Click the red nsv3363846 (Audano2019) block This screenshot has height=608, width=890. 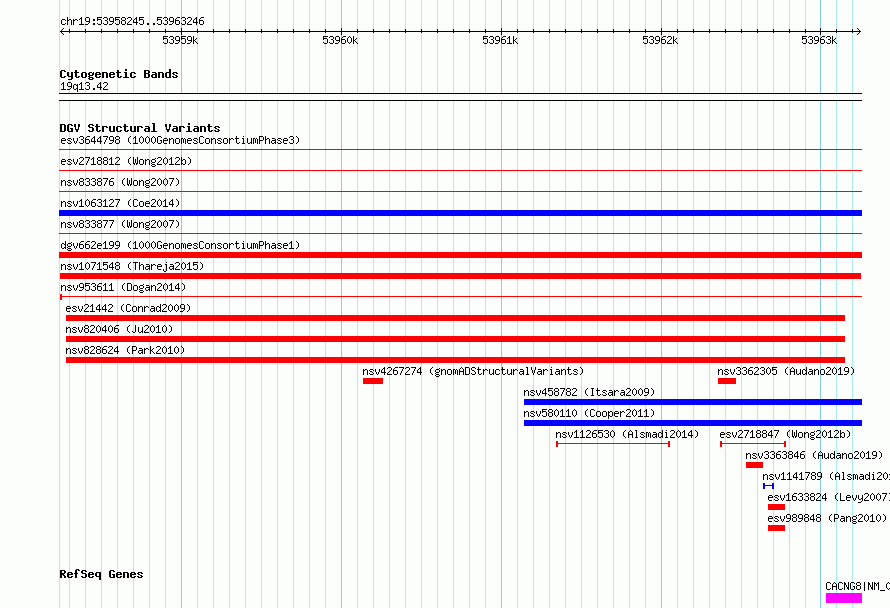(x=754, y=465)
